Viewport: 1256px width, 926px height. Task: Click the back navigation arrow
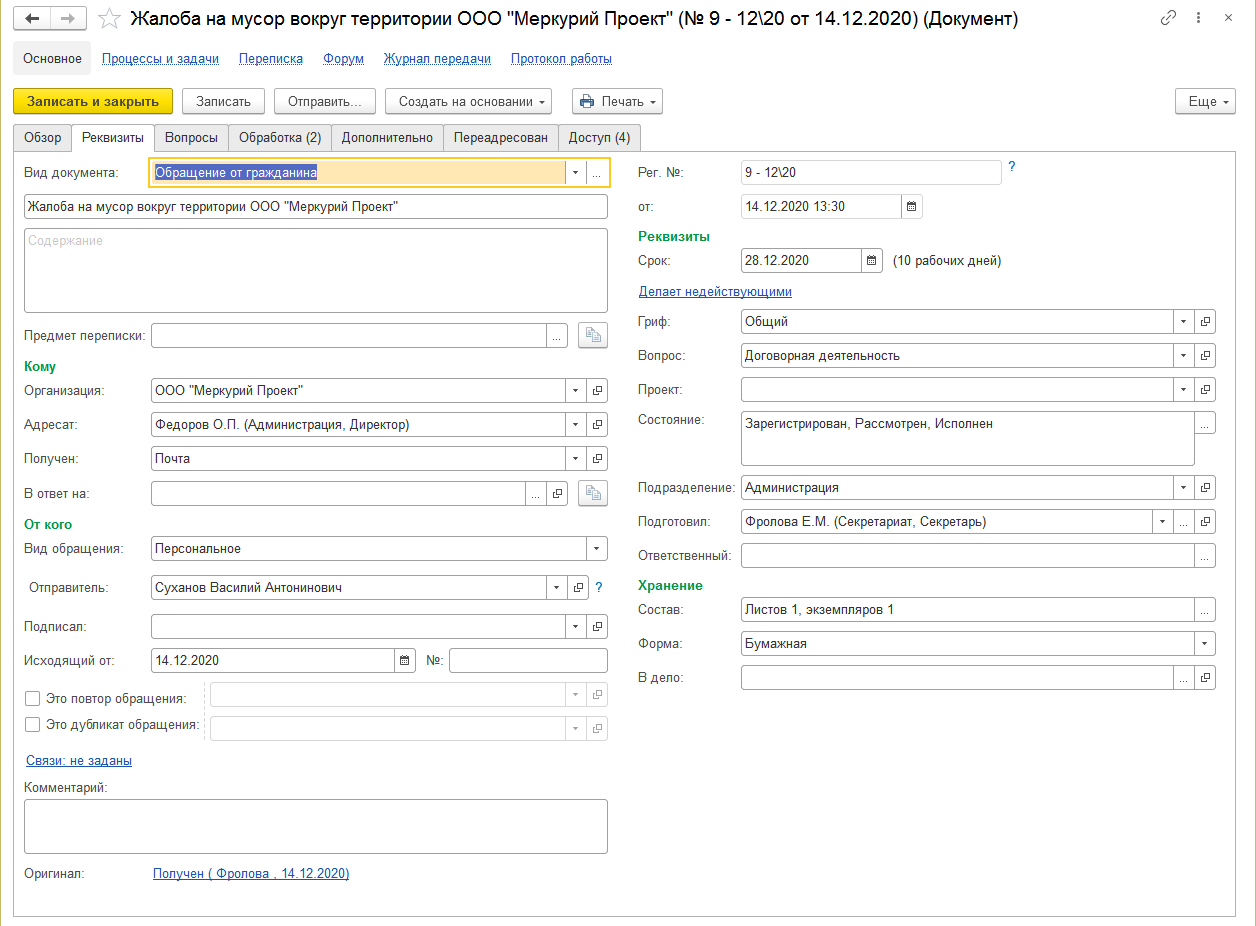[x=32, y=19]
